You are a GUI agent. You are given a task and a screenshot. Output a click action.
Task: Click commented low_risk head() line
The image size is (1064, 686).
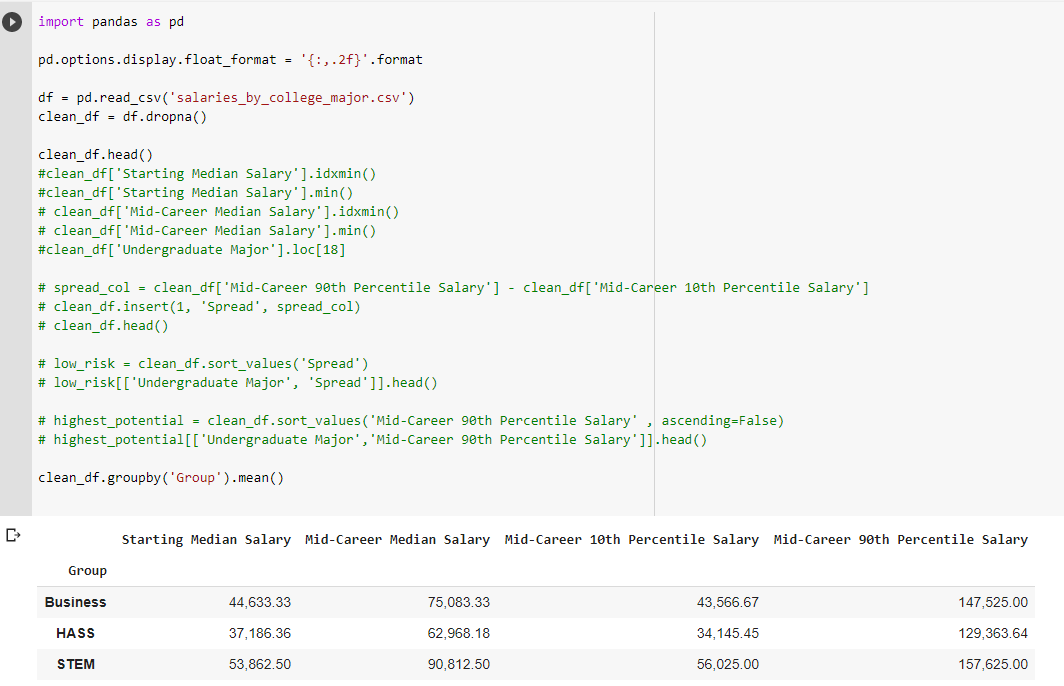[238, 383]
